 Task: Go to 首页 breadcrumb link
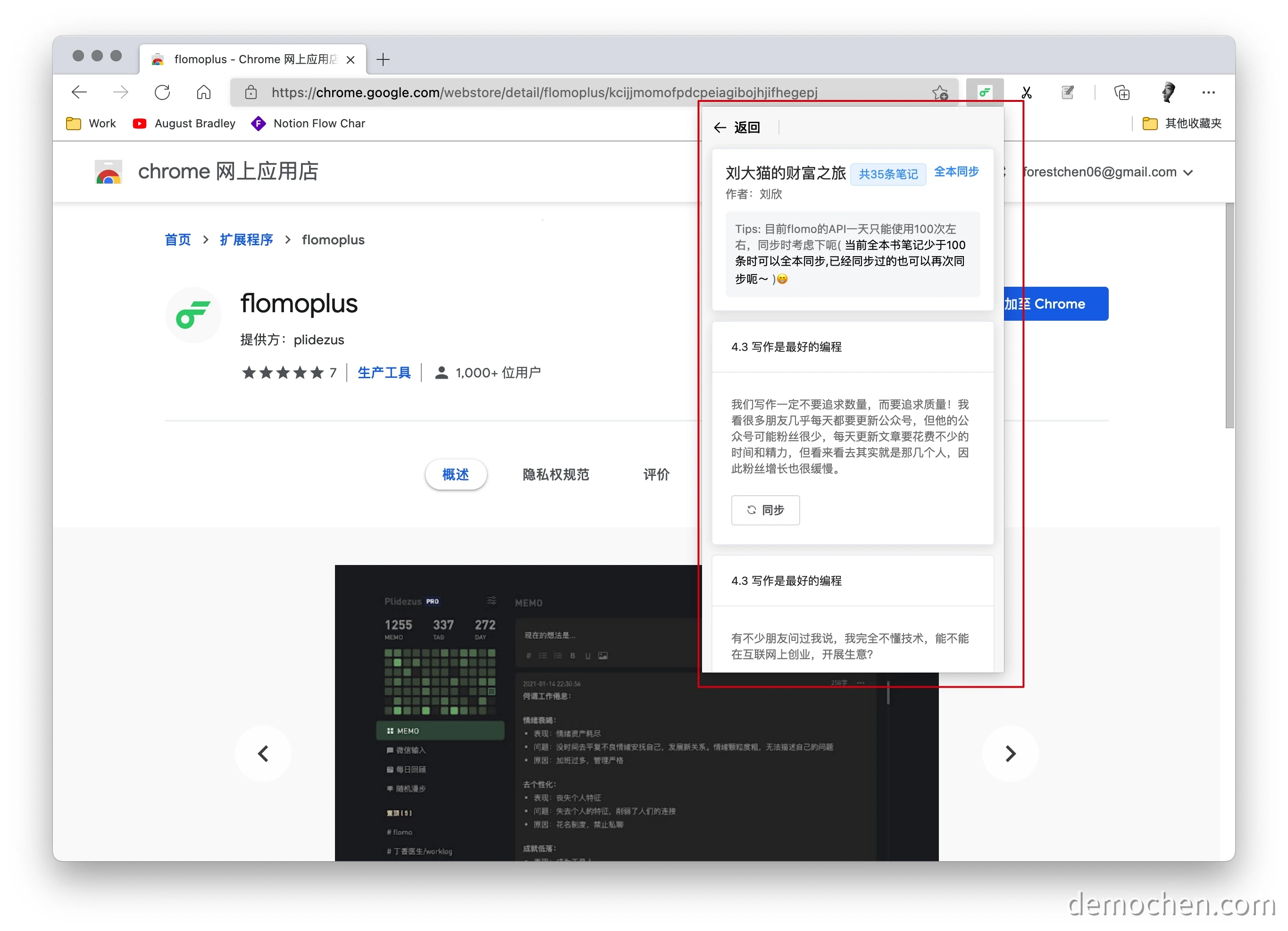[177, 240]
